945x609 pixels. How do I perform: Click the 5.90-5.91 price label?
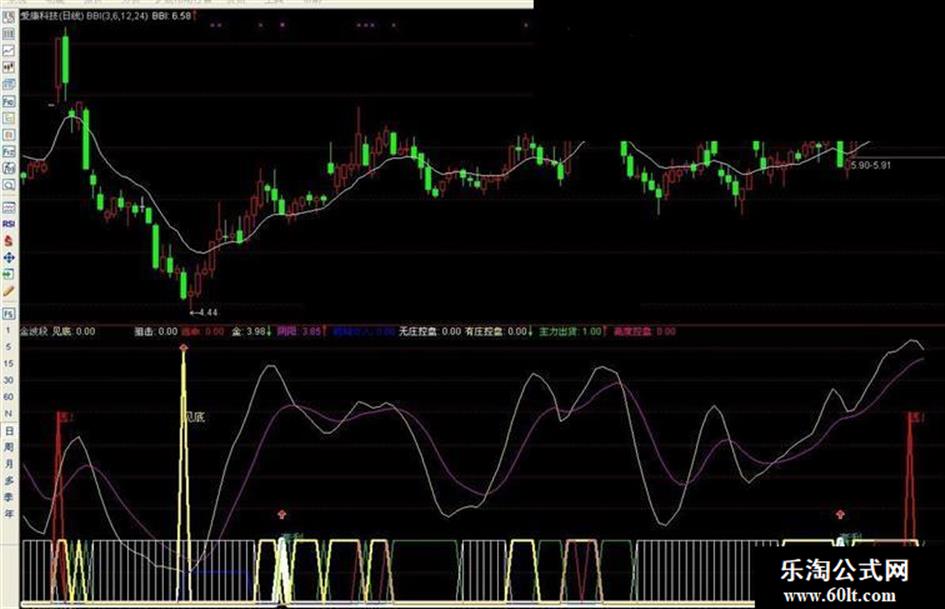pos(871,165)
